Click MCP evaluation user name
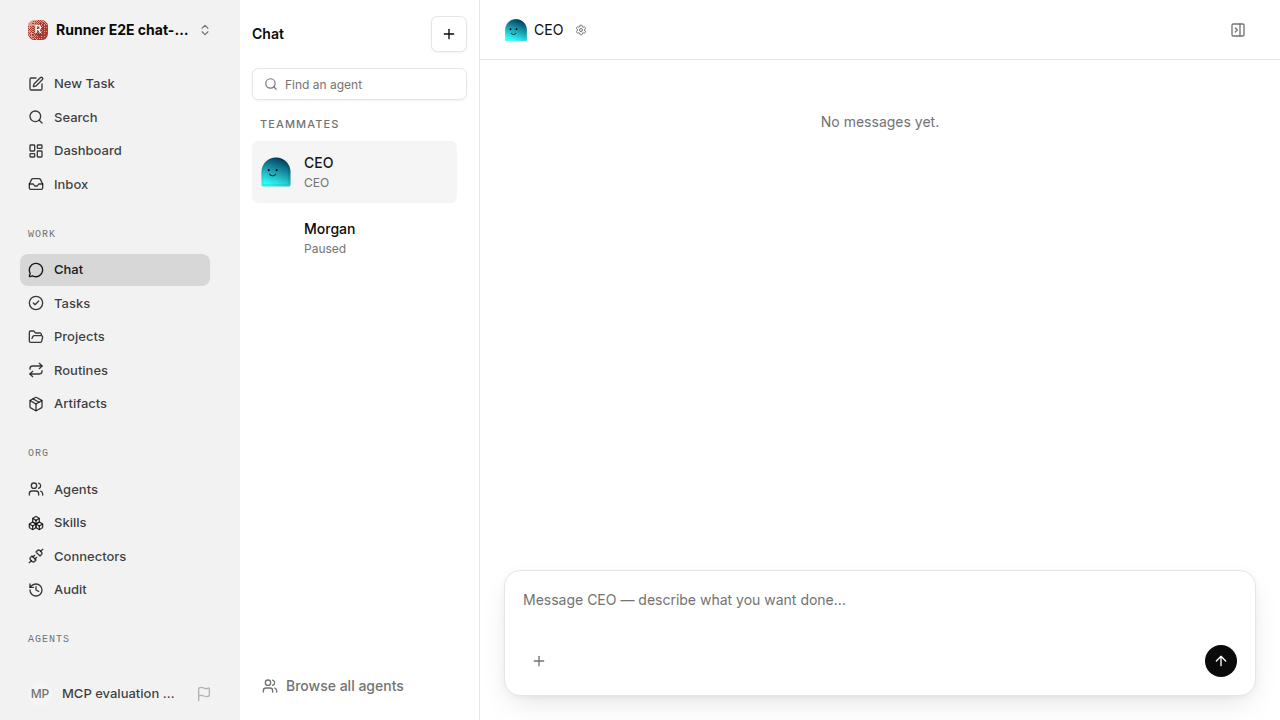Viewport: 1280px width, 720px height. [x=118, y=693]
